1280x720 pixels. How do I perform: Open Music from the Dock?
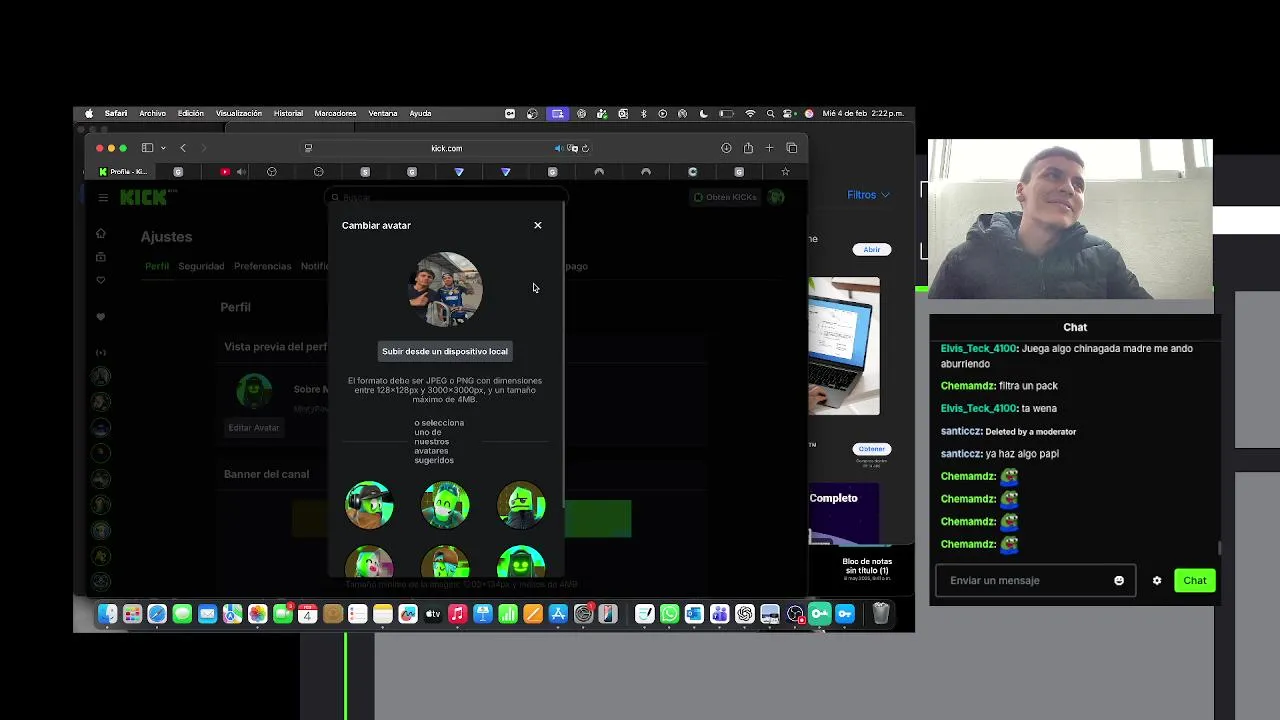click(x=458, y=614)
